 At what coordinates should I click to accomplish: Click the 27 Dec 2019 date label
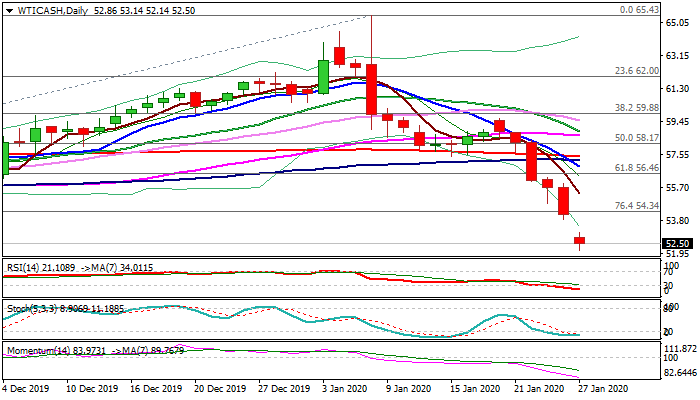pos(284,388)
